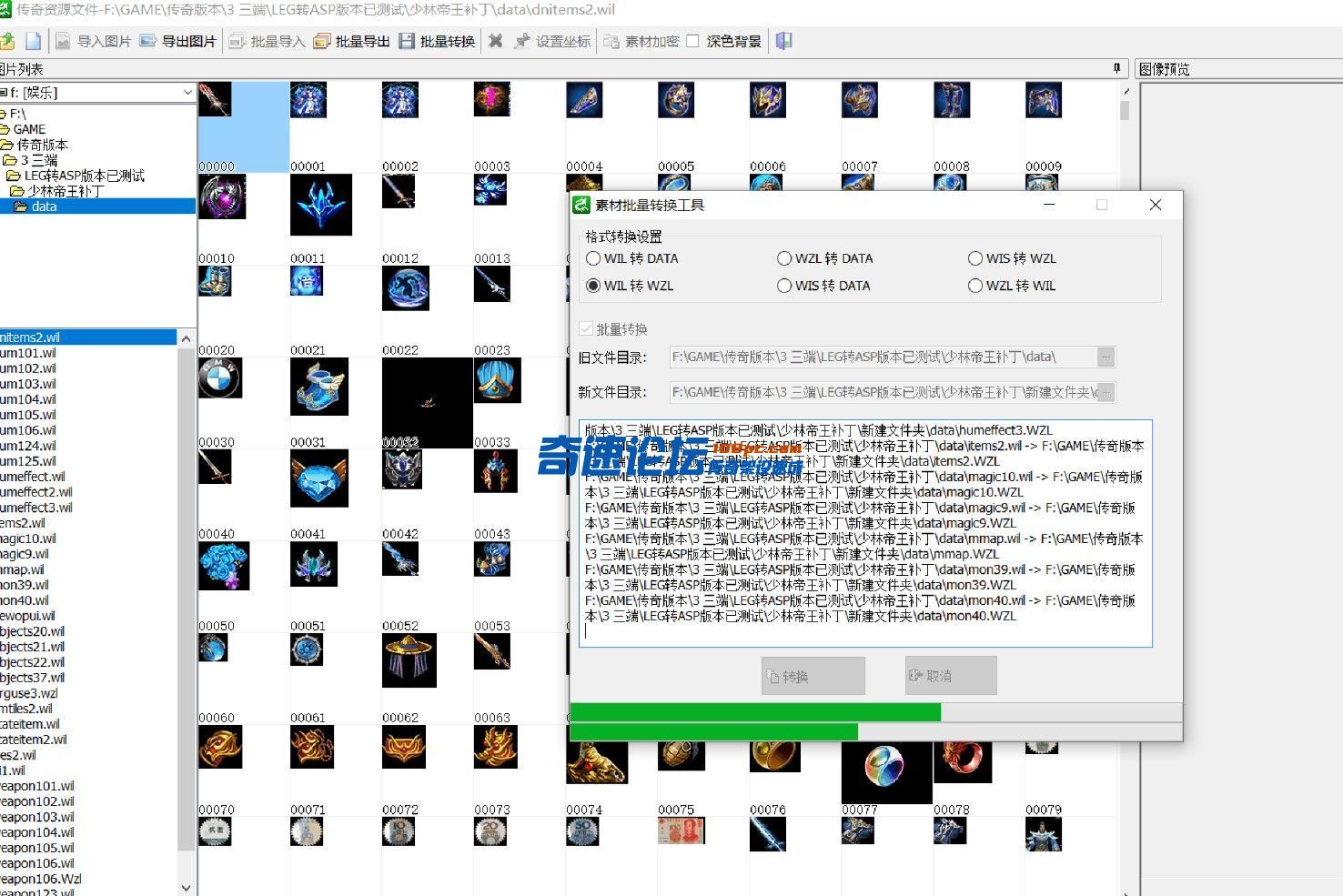Click 旧文件目录 path input field

(883, 357)
